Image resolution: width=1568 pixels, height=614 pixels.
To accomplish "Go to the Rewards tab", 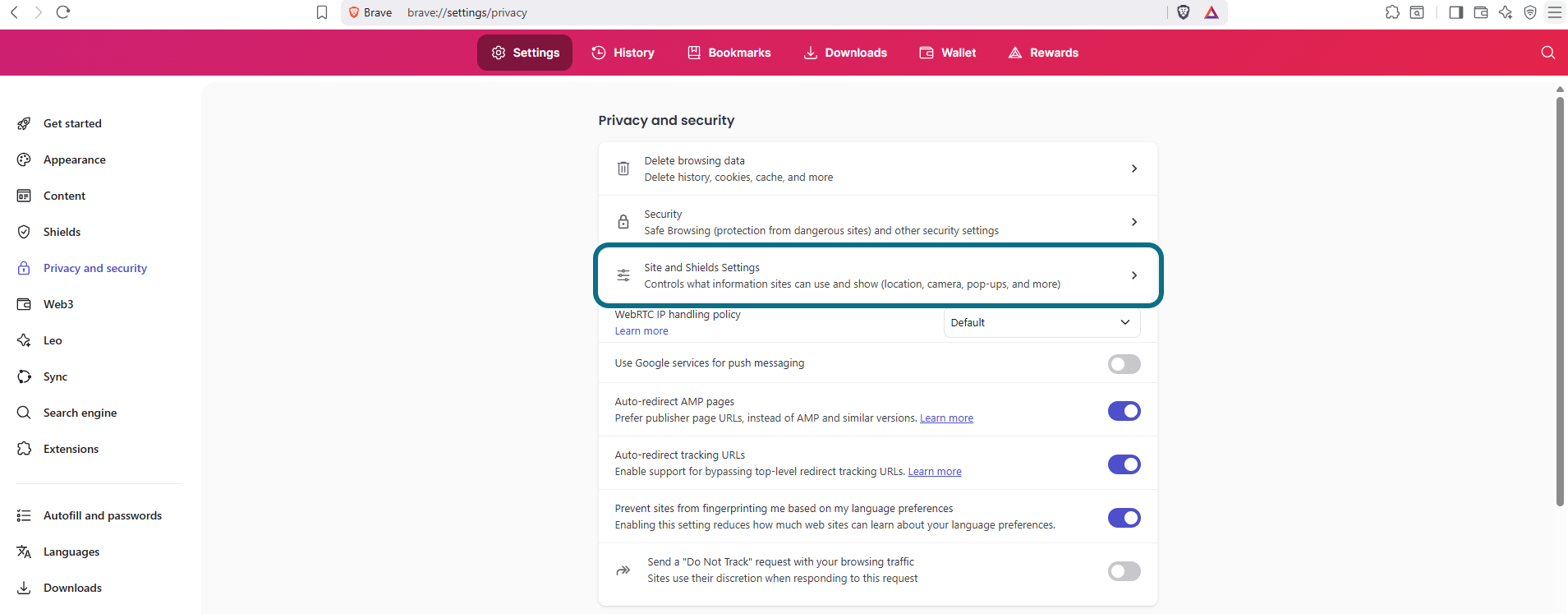I will 1043,53.
